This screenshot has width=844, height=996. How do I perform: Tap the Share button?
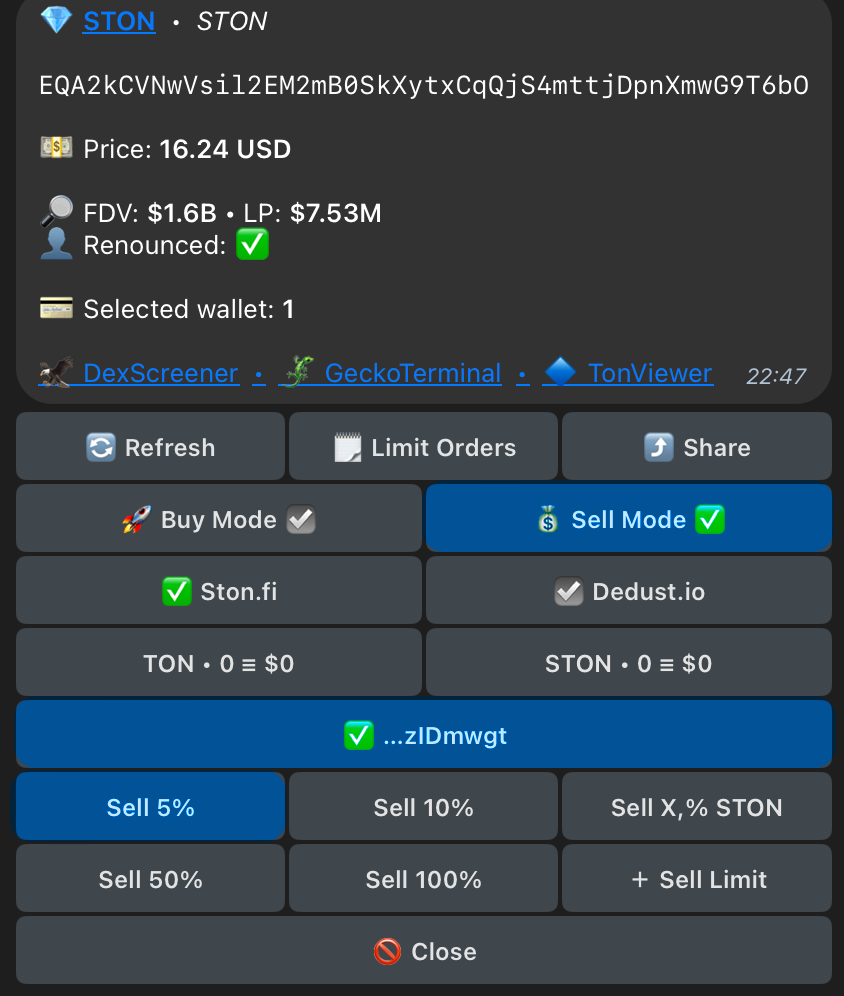(697, 447)
